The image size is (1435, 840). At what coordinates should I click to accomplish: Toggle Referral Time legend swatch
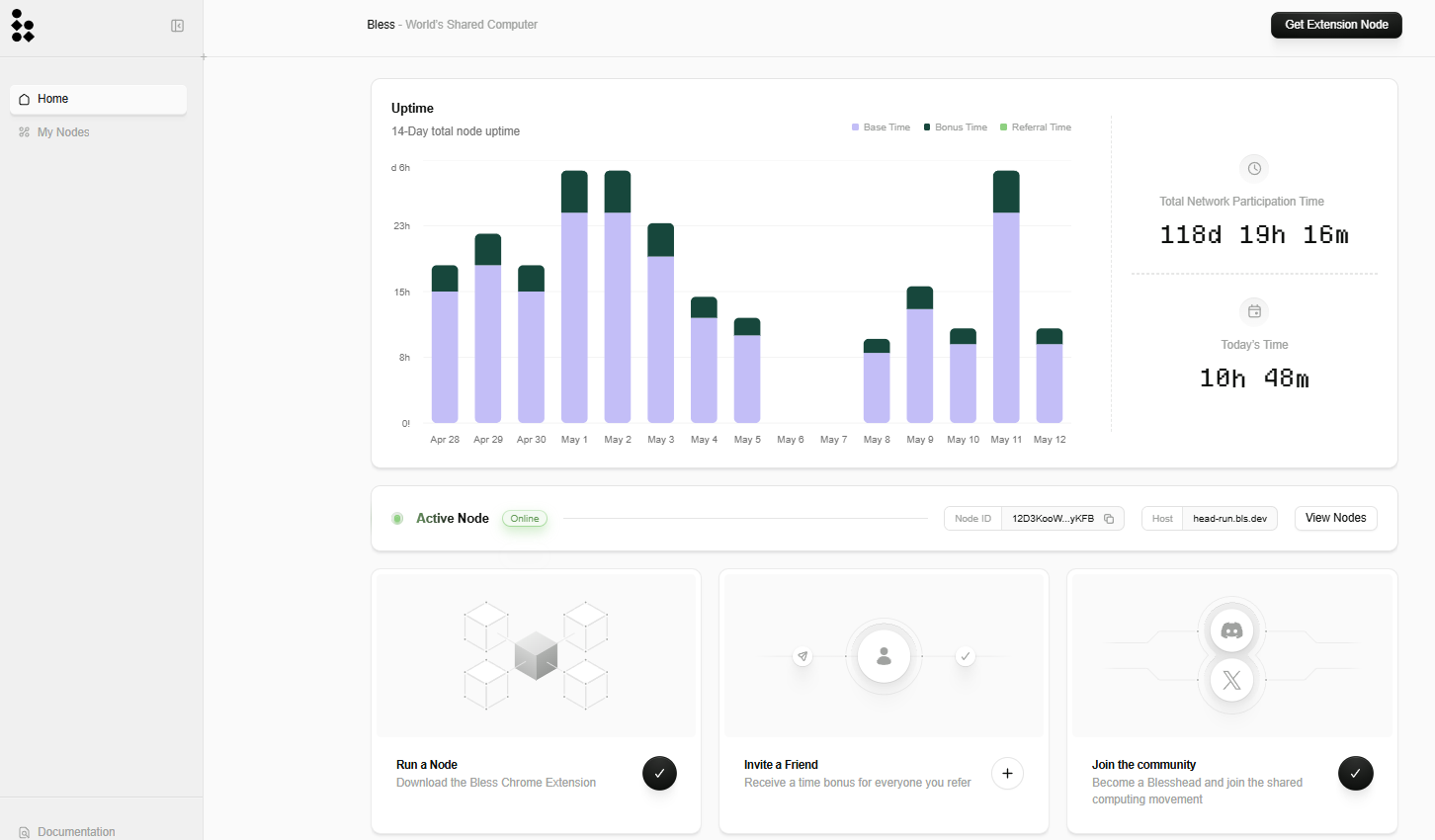[1004, 127]
